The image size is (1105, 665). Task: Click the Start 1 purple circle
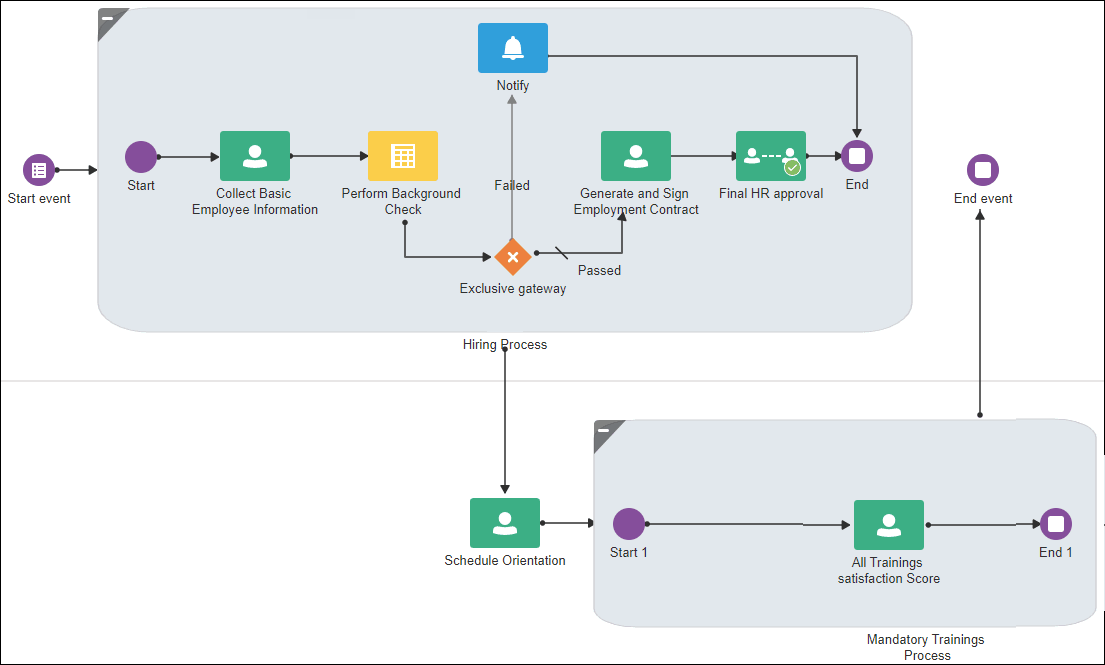pyautogui.click(x=629, y=523)
